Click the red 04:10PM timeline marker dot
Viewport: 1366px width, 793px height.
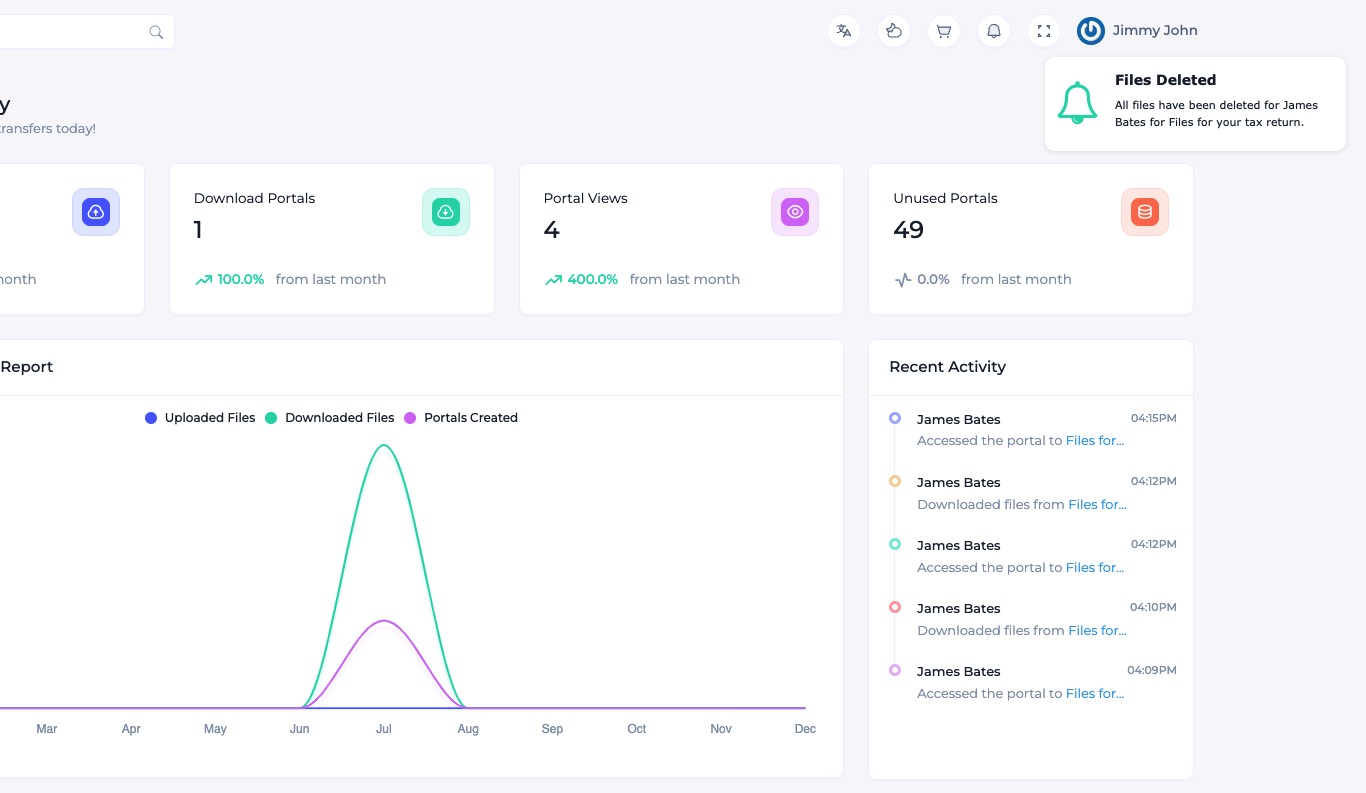(895, 607)
